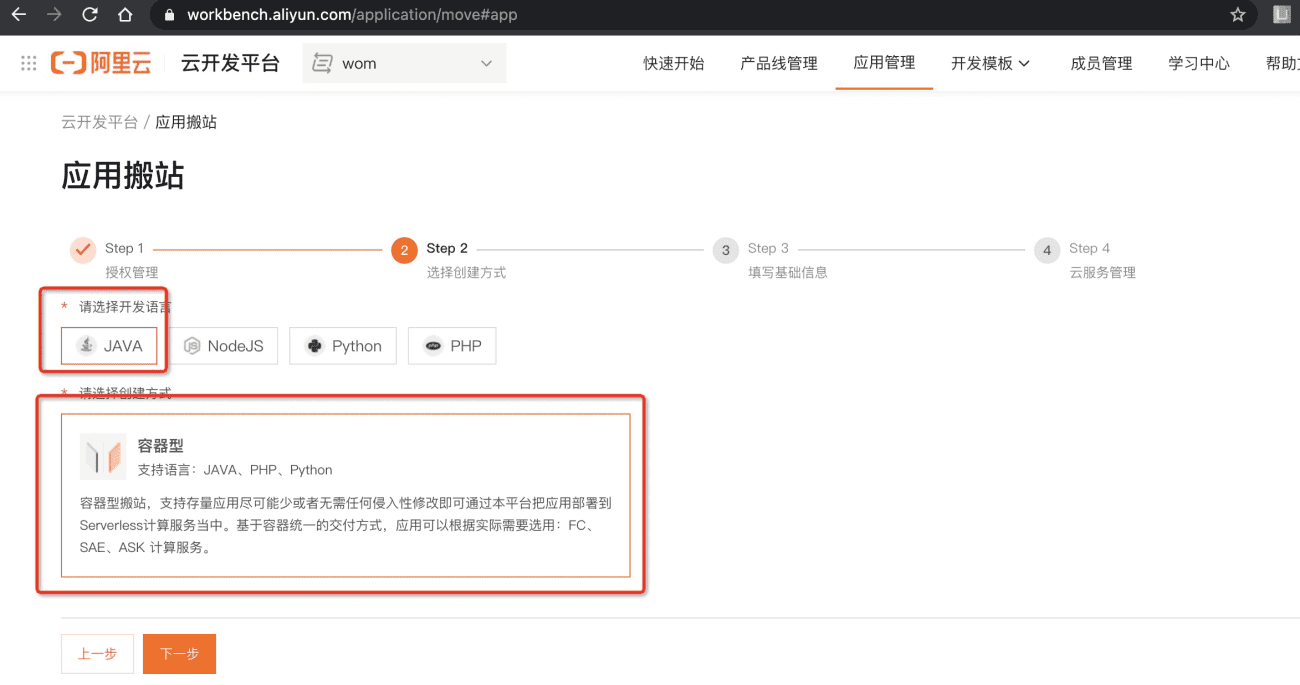
Task: Go to browser home icon
Action: click(x=125, y=15)
